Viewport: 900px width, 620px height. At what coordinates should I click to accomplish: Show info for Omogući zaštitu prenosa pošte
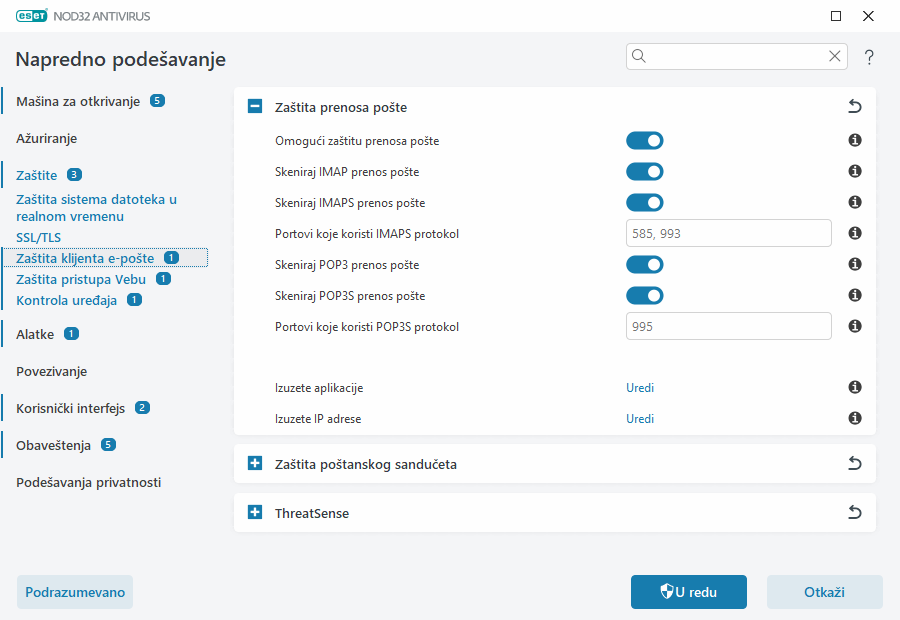[855, 141]
